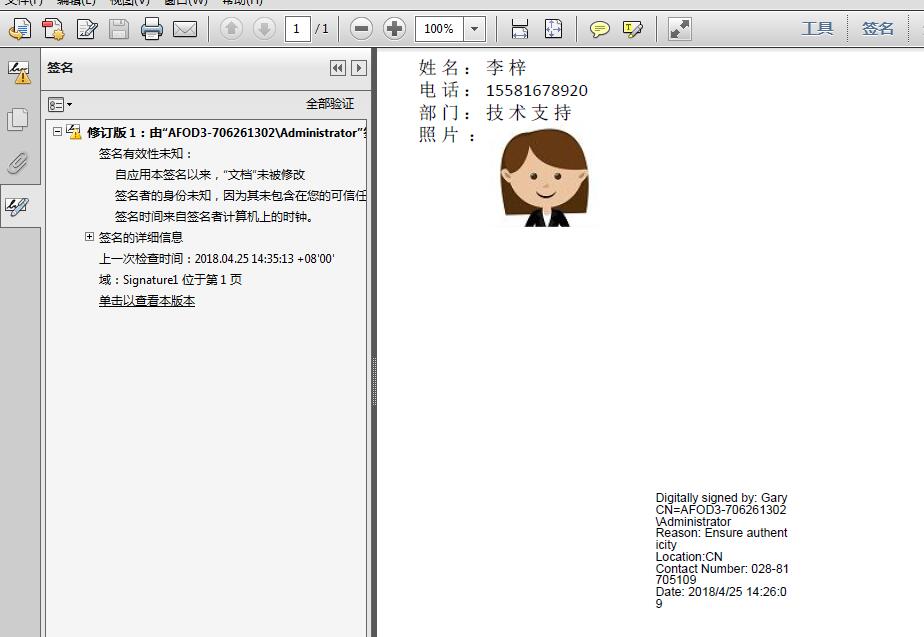Click the digital signature field in document
Viewport: 924px width, 637px height.
coord(722,550)
